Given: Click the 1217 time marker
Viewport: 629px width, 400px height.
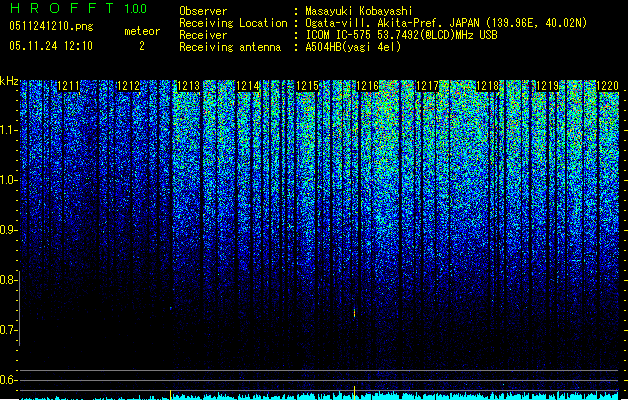Looking at the screenshot, I should [428, 86].
